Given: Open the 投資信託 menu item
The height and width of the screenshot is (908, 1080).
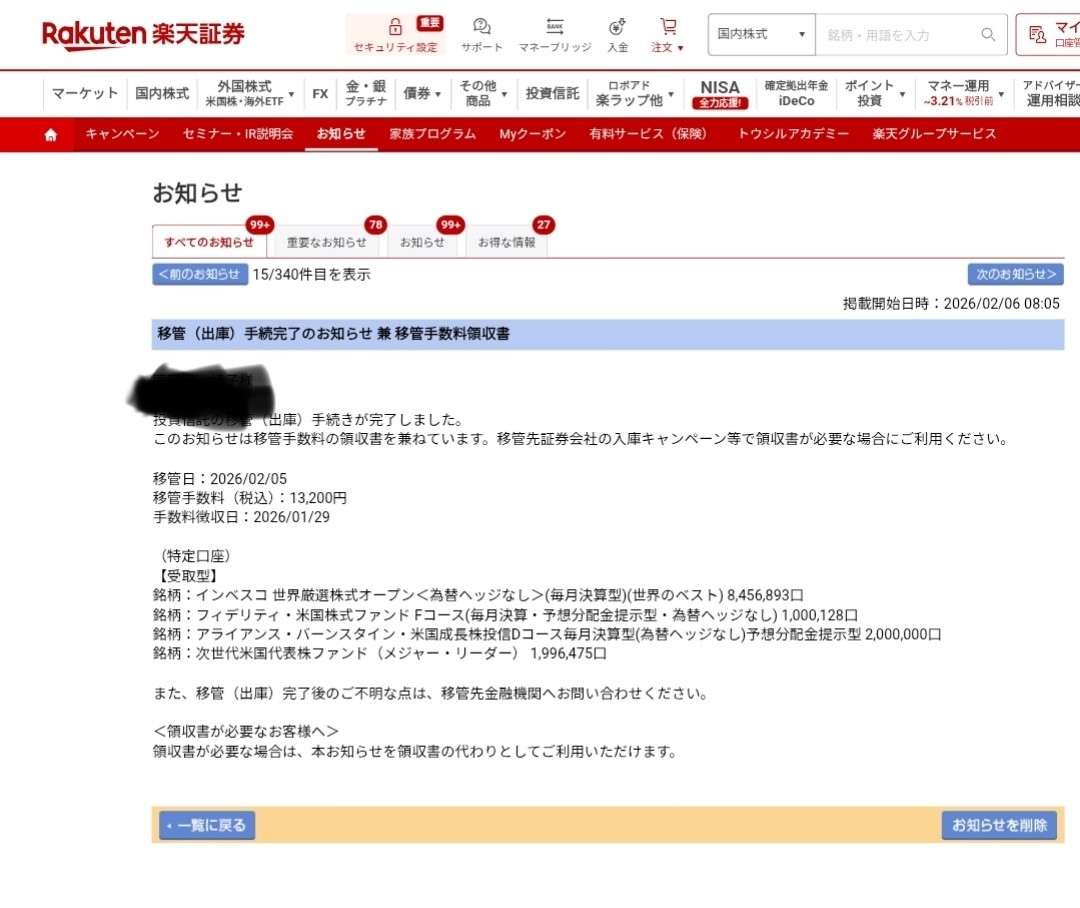Looking at the screenshot, I should (552, 93).
